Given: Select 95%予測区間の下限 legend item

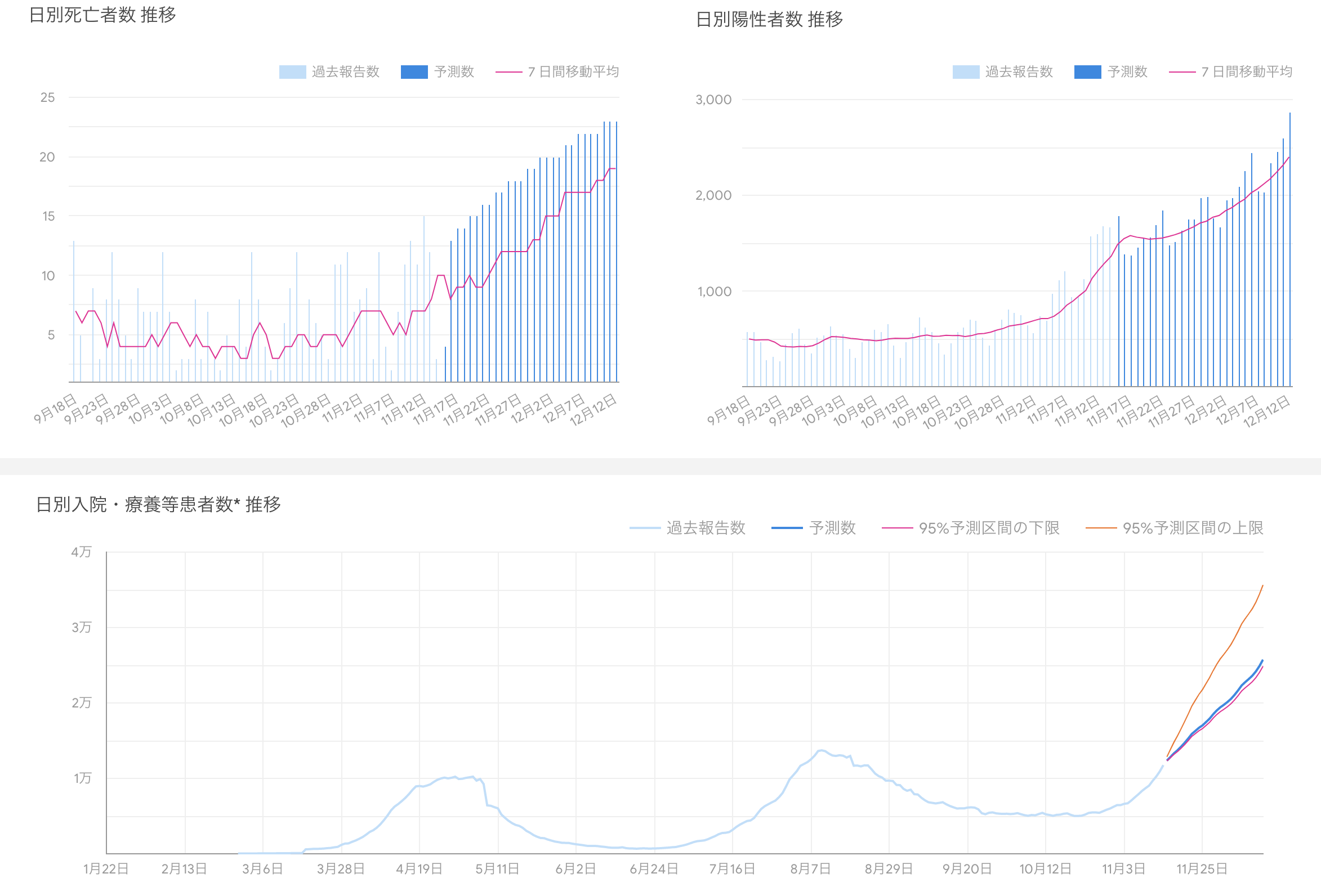Looking at the screenshot, I should point(970,528).
